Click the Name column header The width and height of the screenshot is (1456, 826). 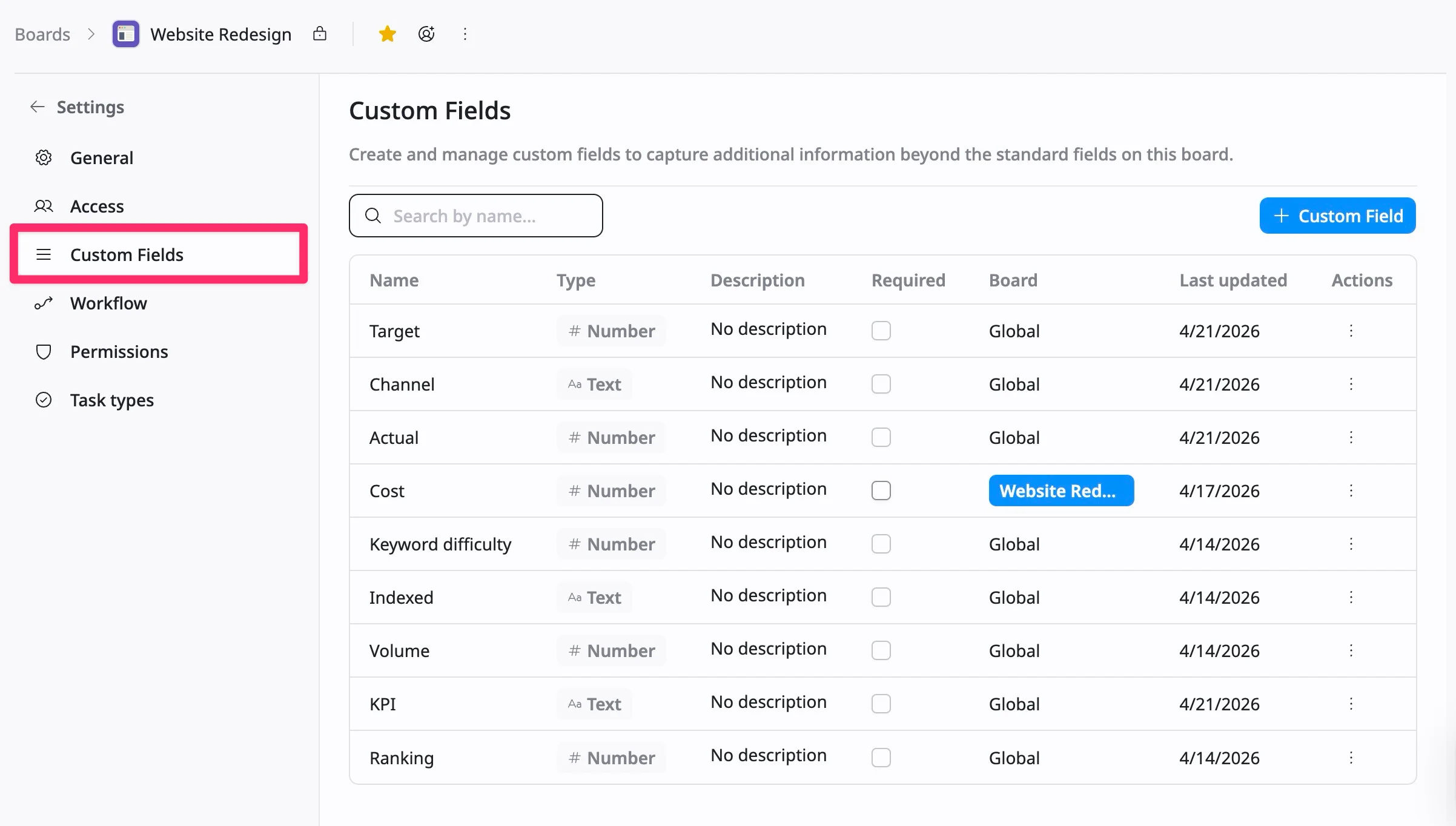click(394, 280)
